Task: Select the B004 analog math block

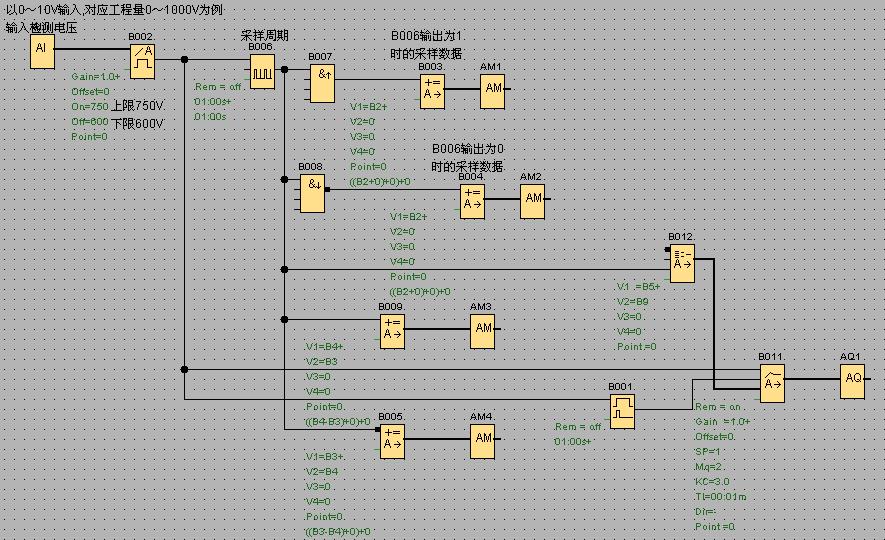Action: point(472,201)
